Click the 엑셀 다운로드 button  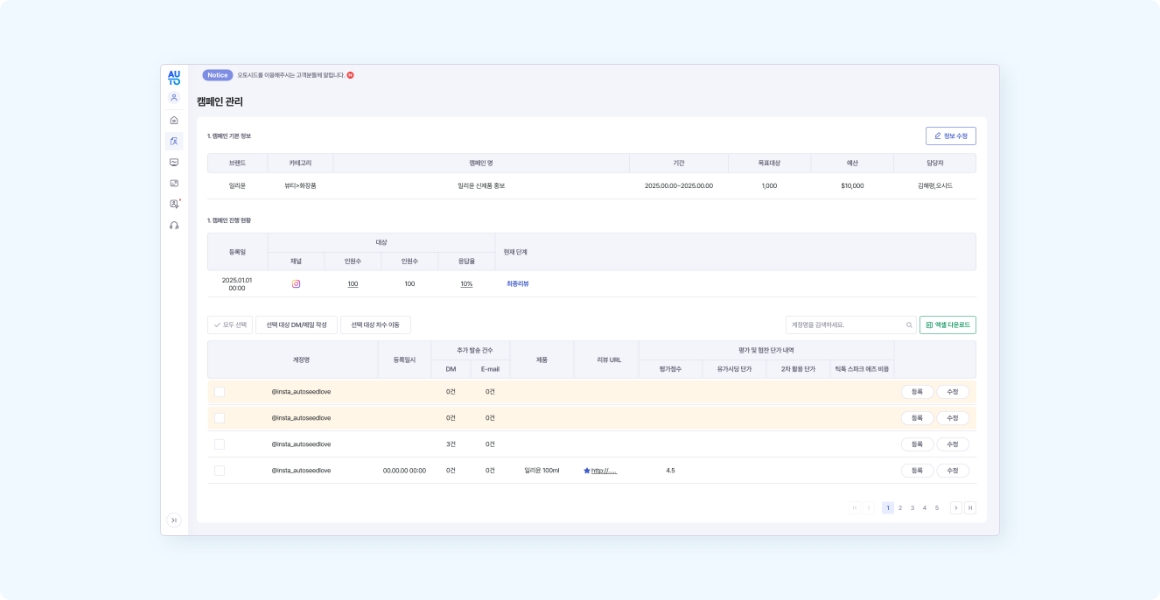tap(947, 325)
